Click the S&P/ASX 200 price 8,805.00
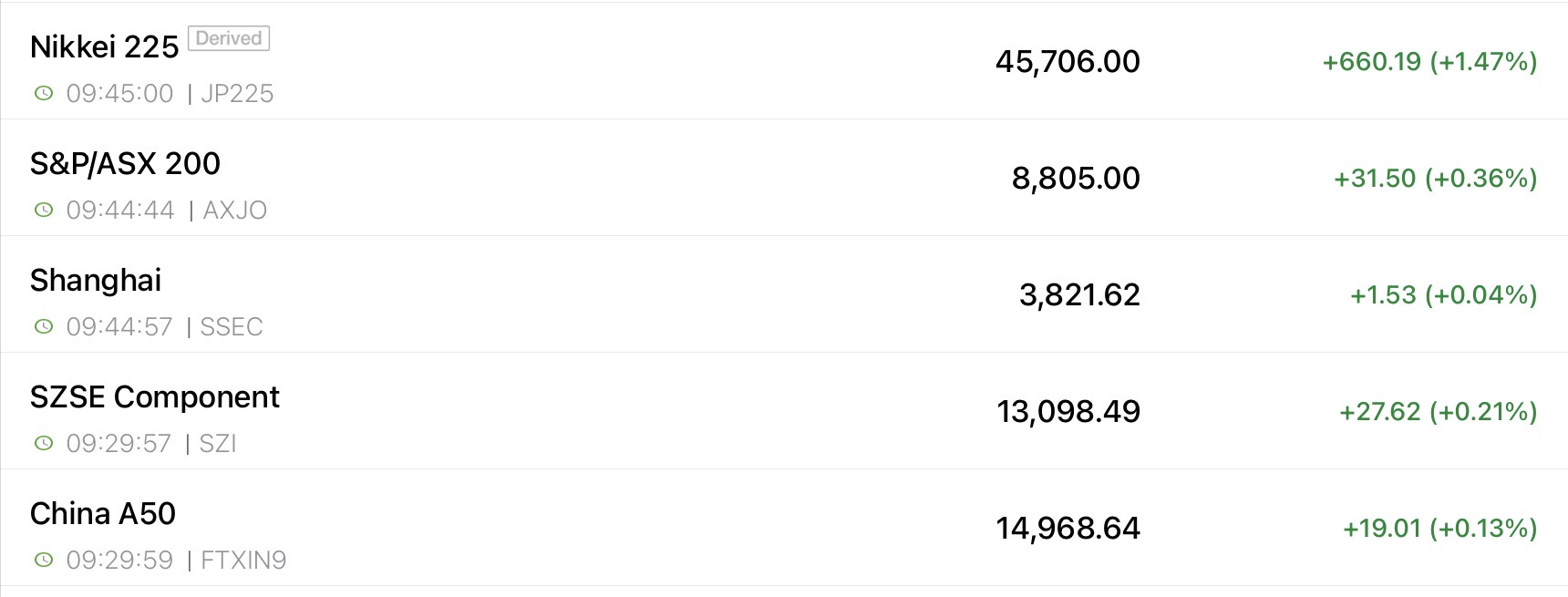The width and height of the screenshot is (1568, 597). coord(1076,179)
